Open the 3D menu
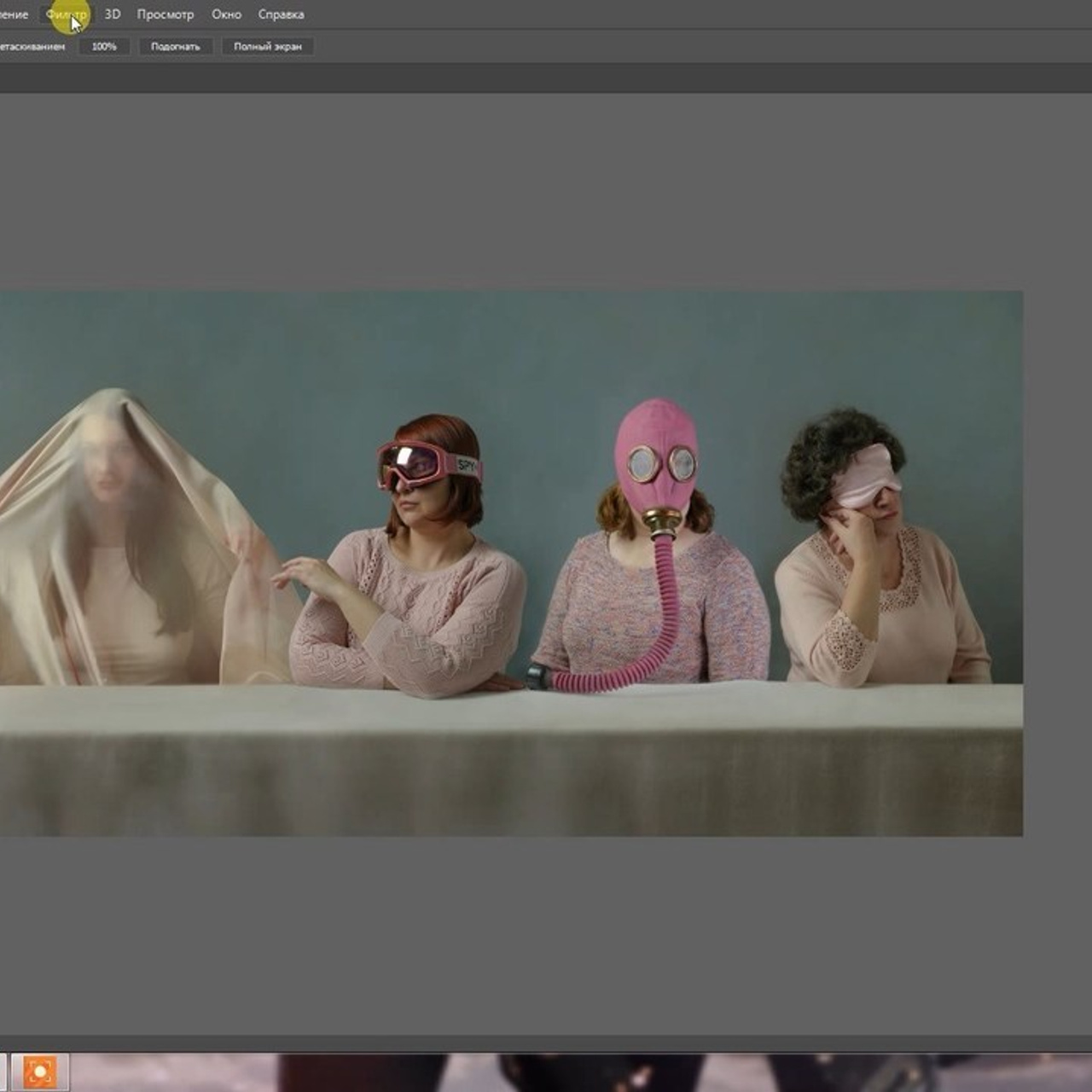 click(x=113, y=15)
